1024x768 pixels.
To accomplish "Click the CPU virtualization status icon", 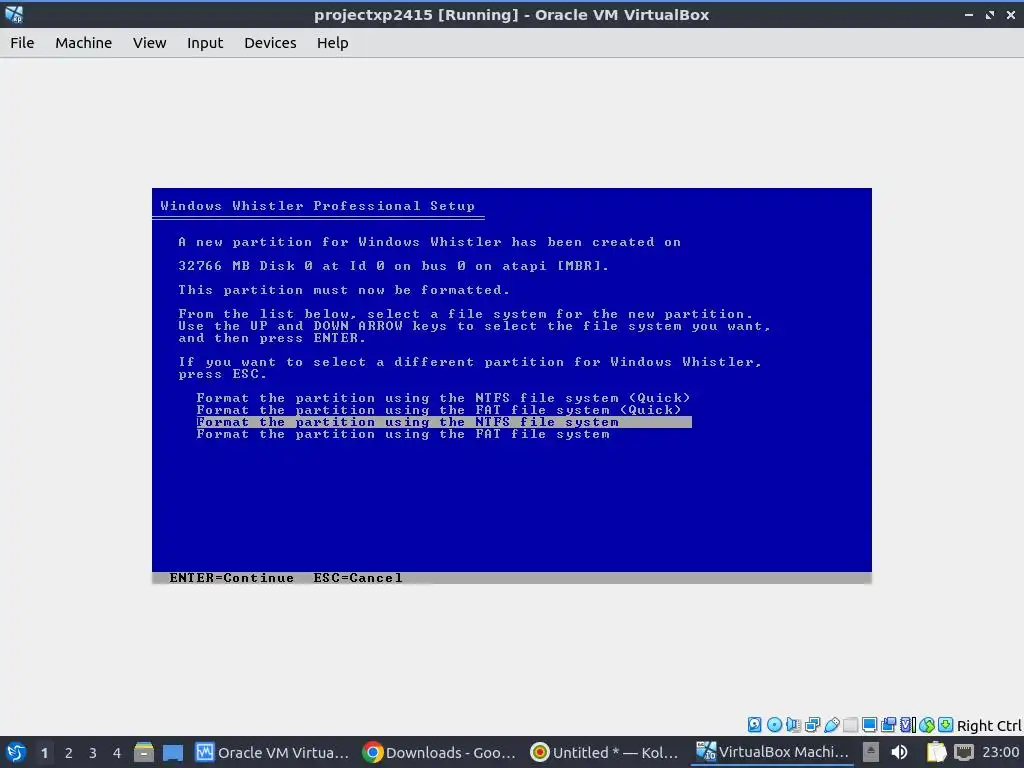I will point(908,724).
